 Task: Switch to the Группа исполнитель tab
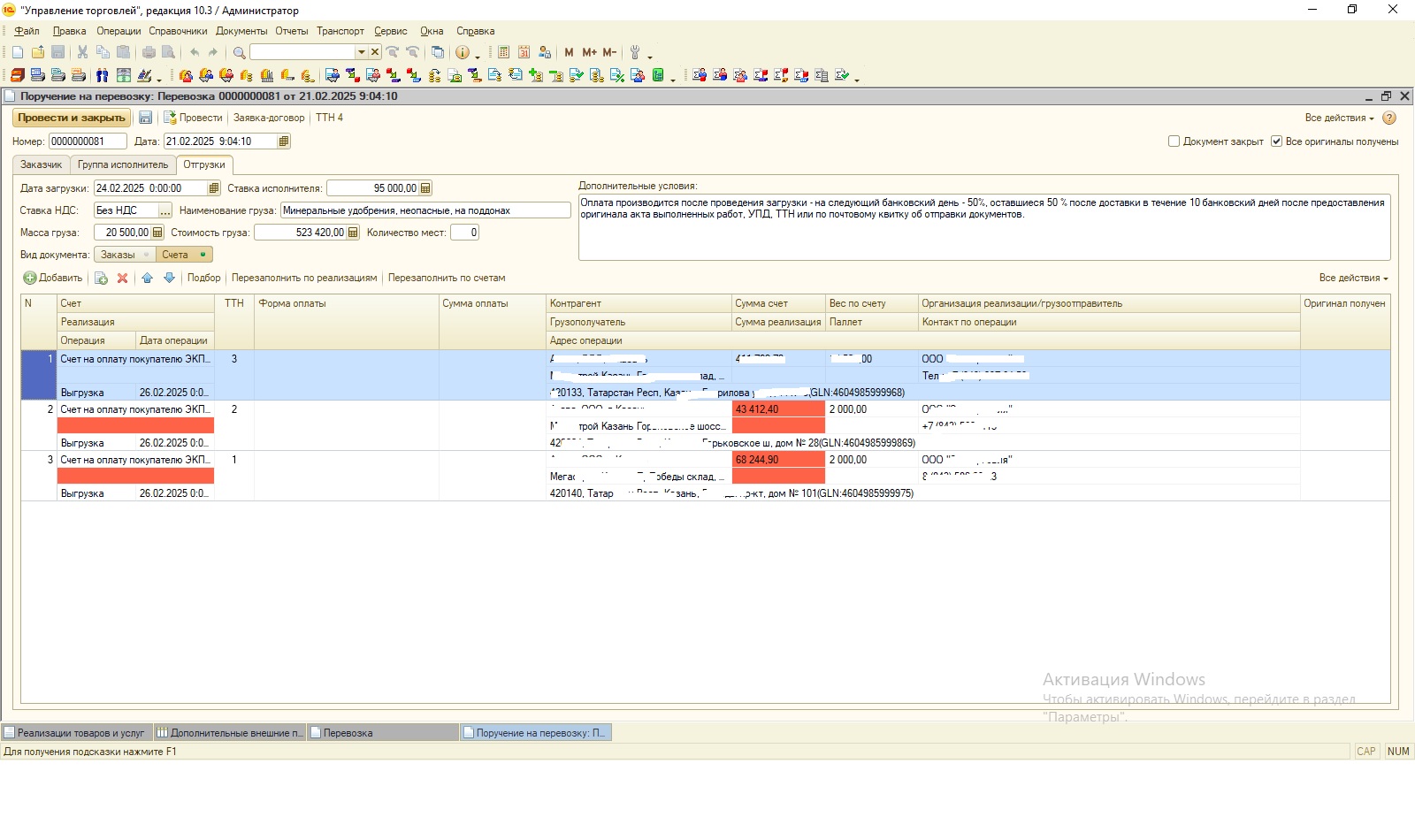(x=123, y=164)
